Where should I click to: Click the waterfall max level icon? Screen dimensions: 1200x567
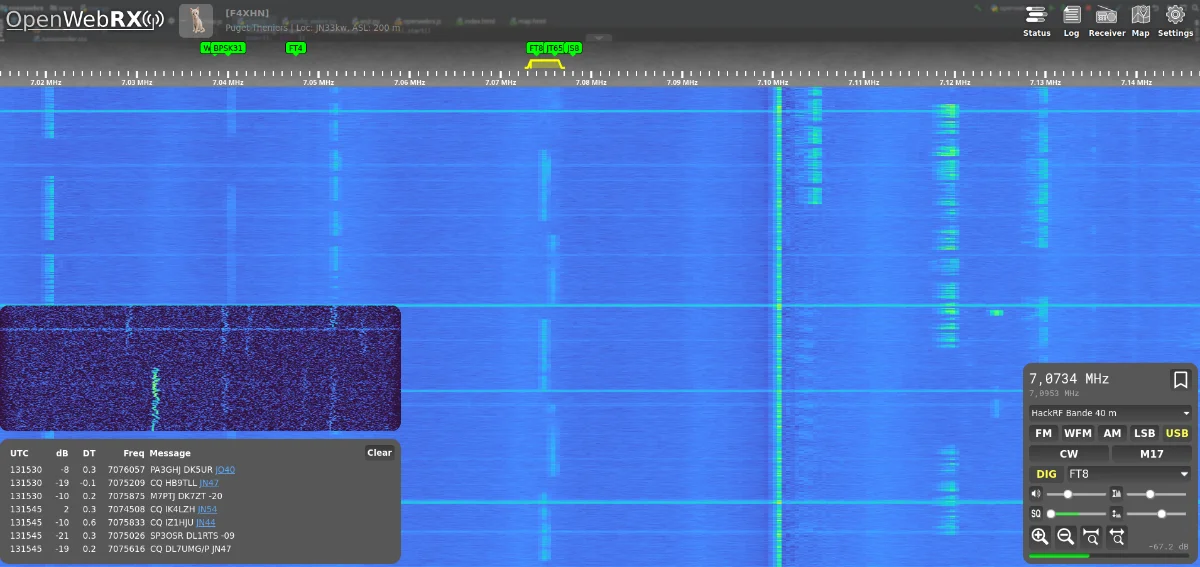click(x=1116, y=513)
